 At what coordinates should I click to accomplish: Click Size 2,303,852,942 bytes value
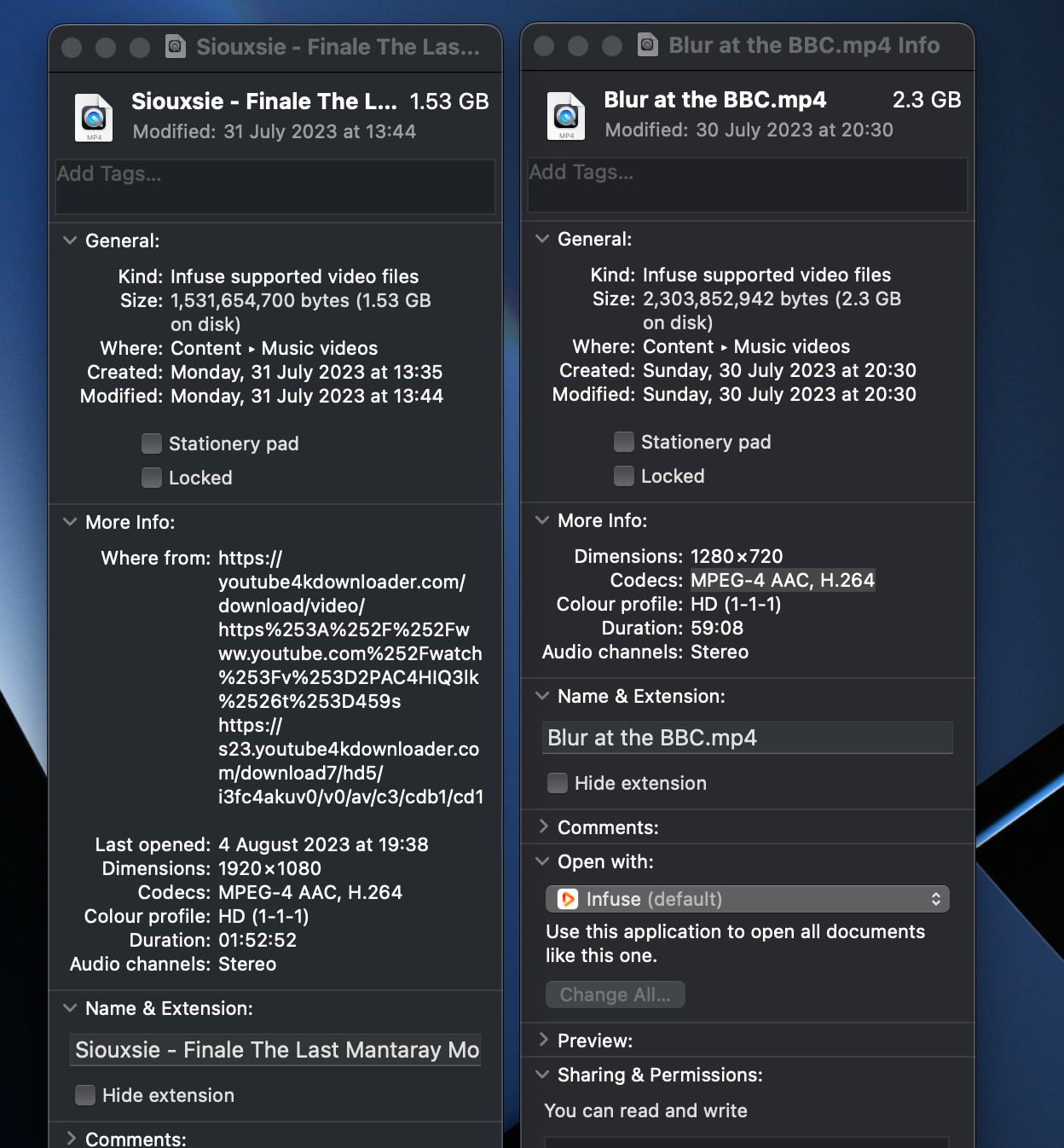(x=772, y=310)
